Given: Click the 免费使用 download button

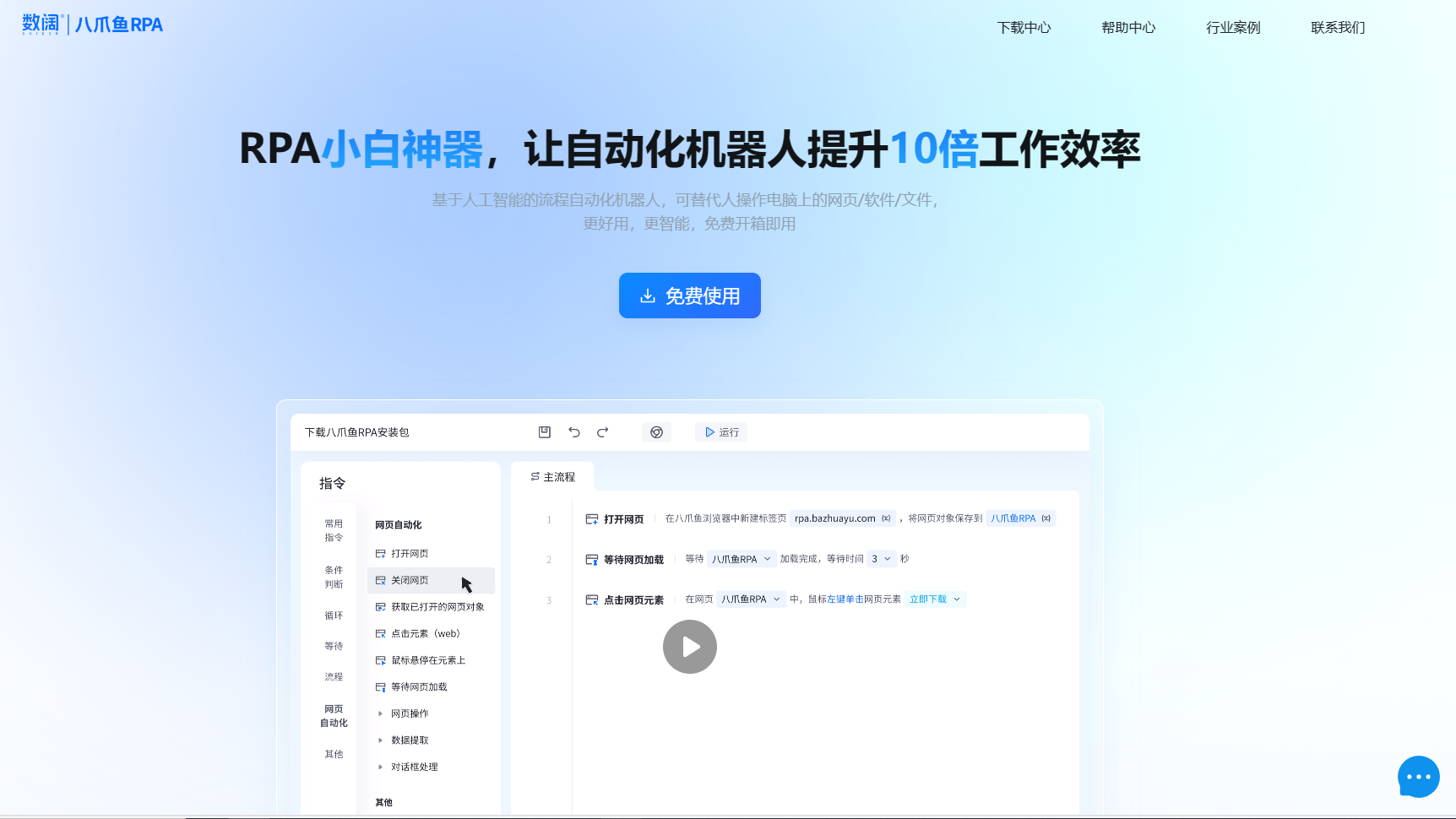Looking at the screenshot, I should pos(689,296).
